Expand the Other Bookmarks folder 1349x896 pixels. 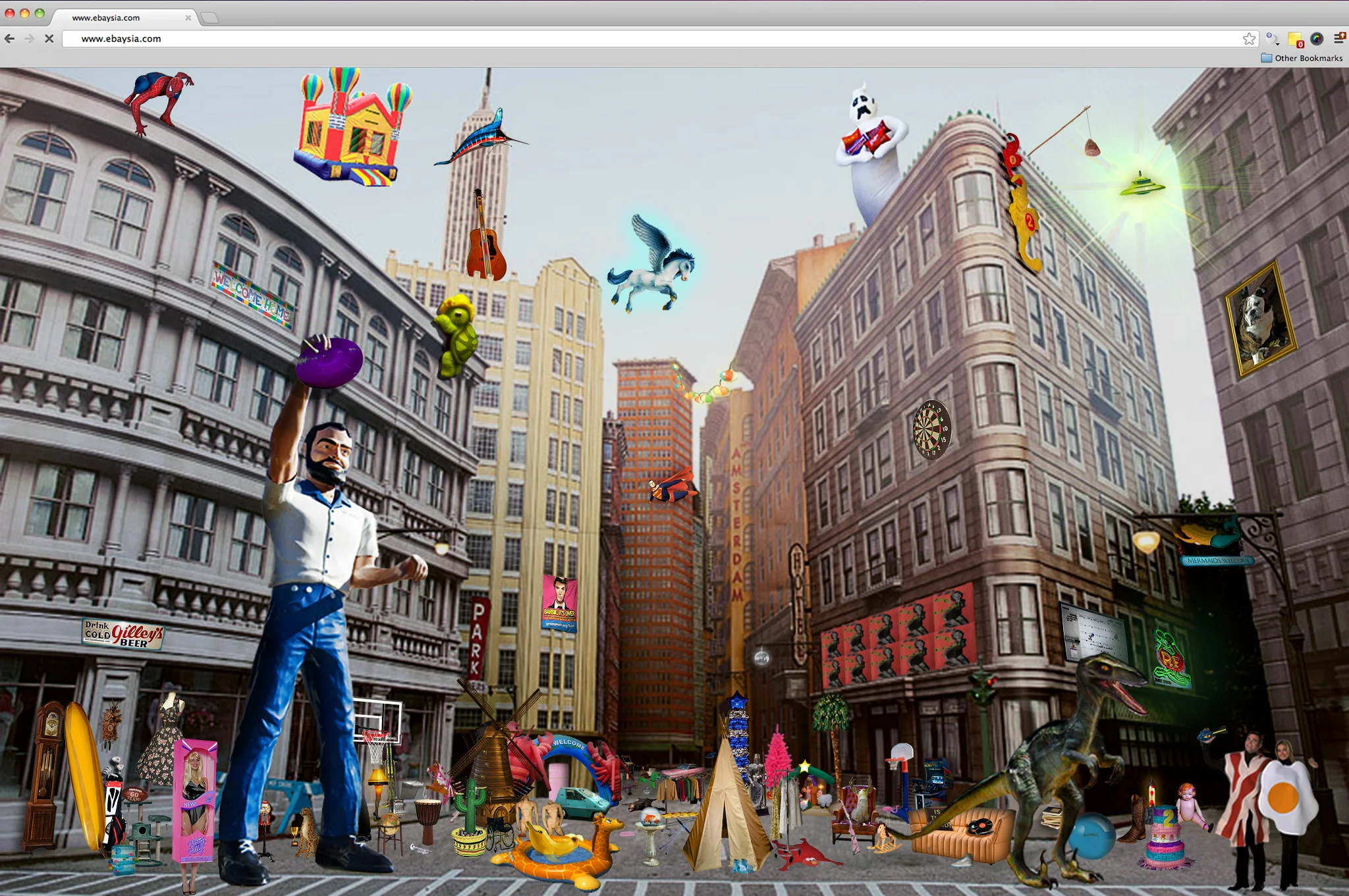(x=1302, y=58)
